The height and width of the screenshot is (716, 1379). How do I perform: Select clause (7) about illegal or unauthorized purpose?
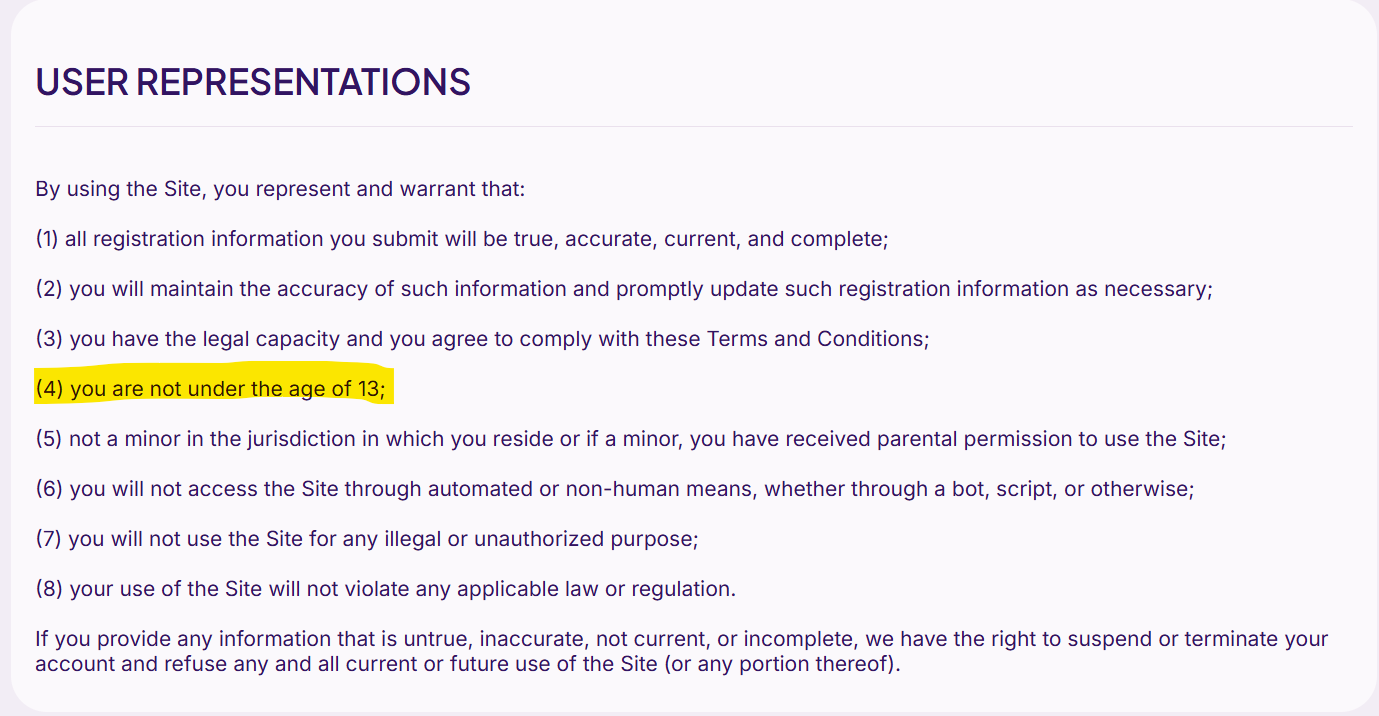367,539
